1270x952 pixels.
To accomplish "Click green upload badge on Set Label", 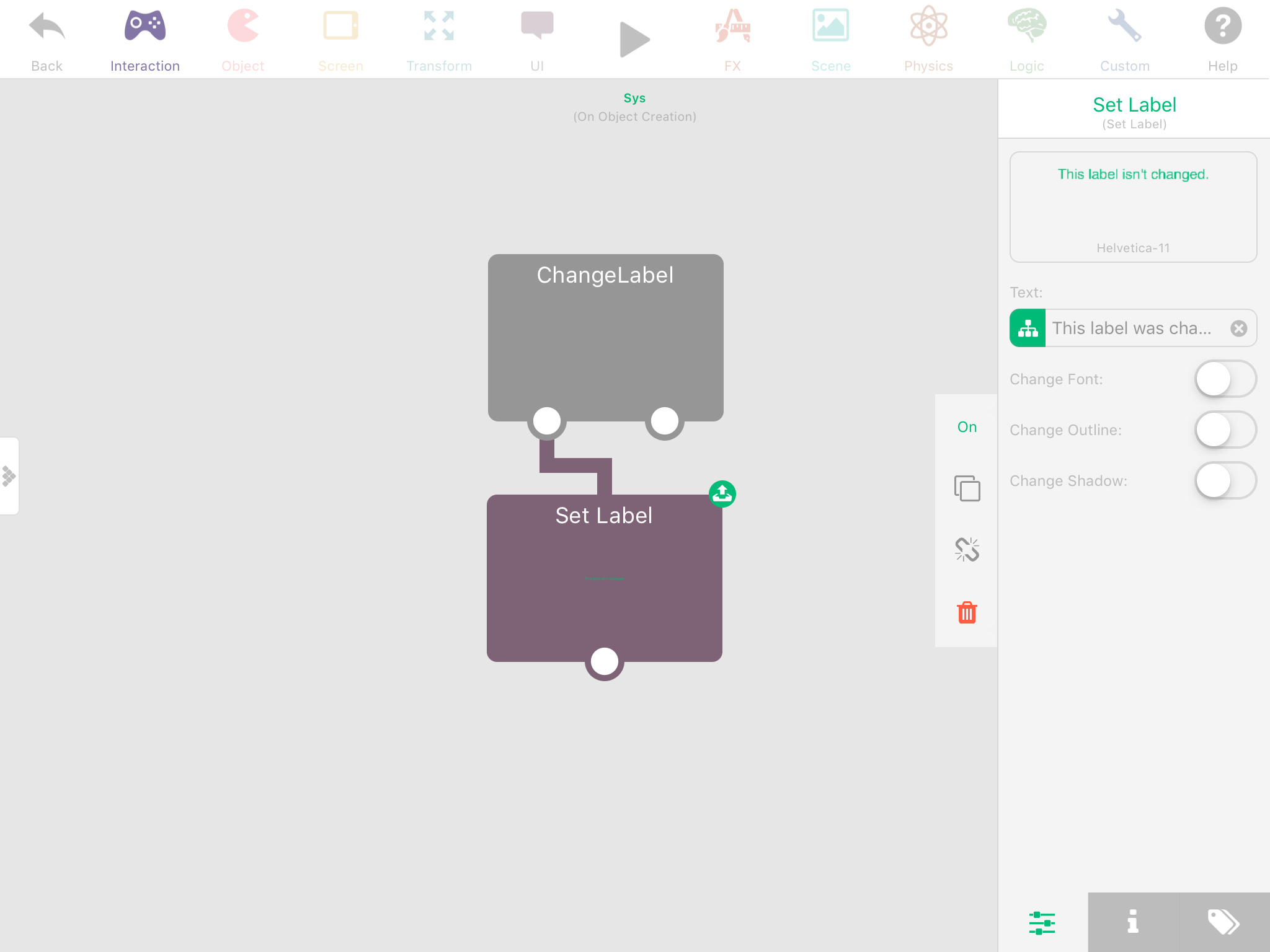I will tap(722, 494).
